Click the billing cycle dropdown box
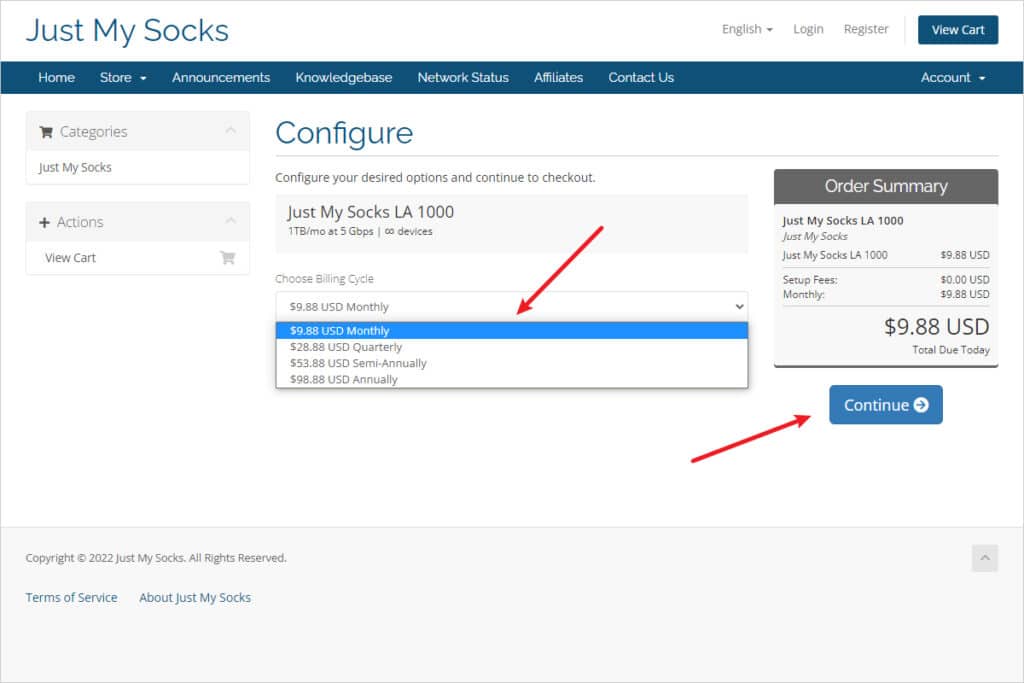Image resolution: width=1024 pixels, height=683 pixels. [512, 306]
